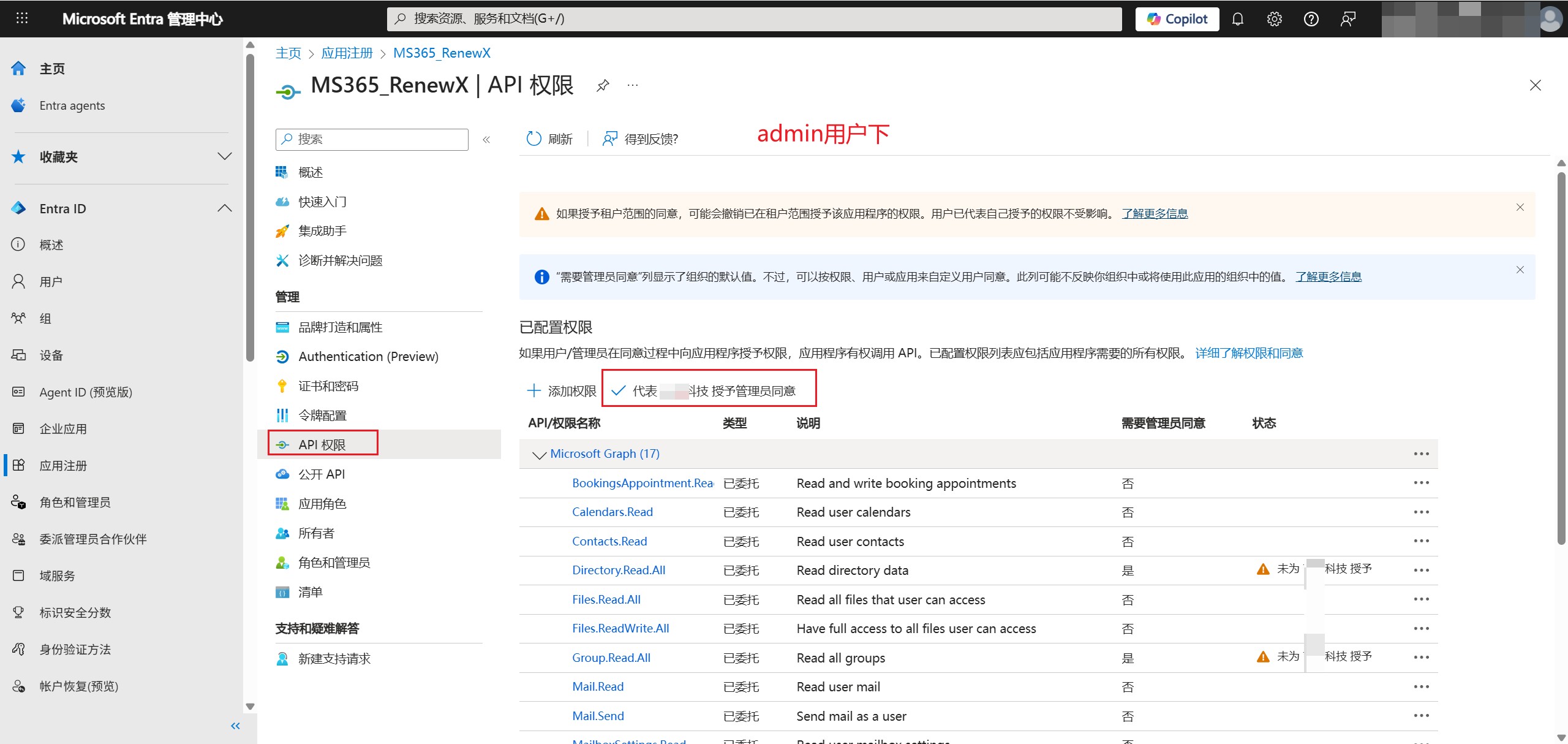Screen dimensions: 1568x744
Task: Open the settings gear in header
Action: pyautogui.click(x=1275, y=19)
